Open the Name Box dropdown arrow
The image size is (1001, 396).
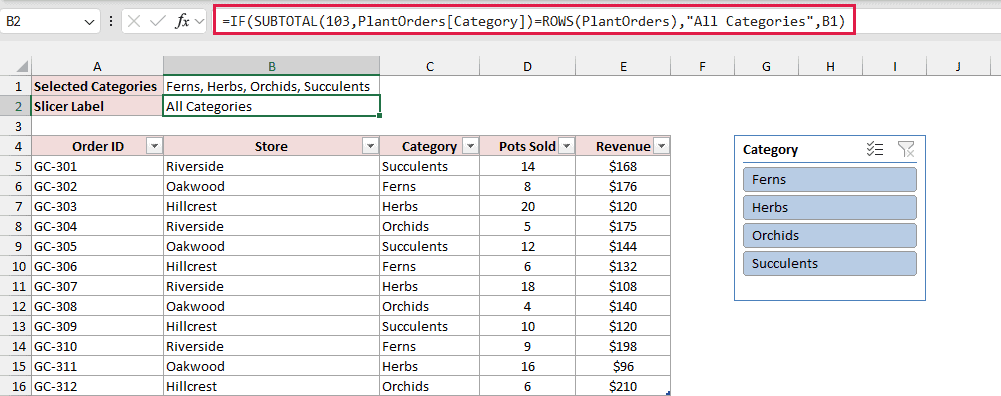88,22
